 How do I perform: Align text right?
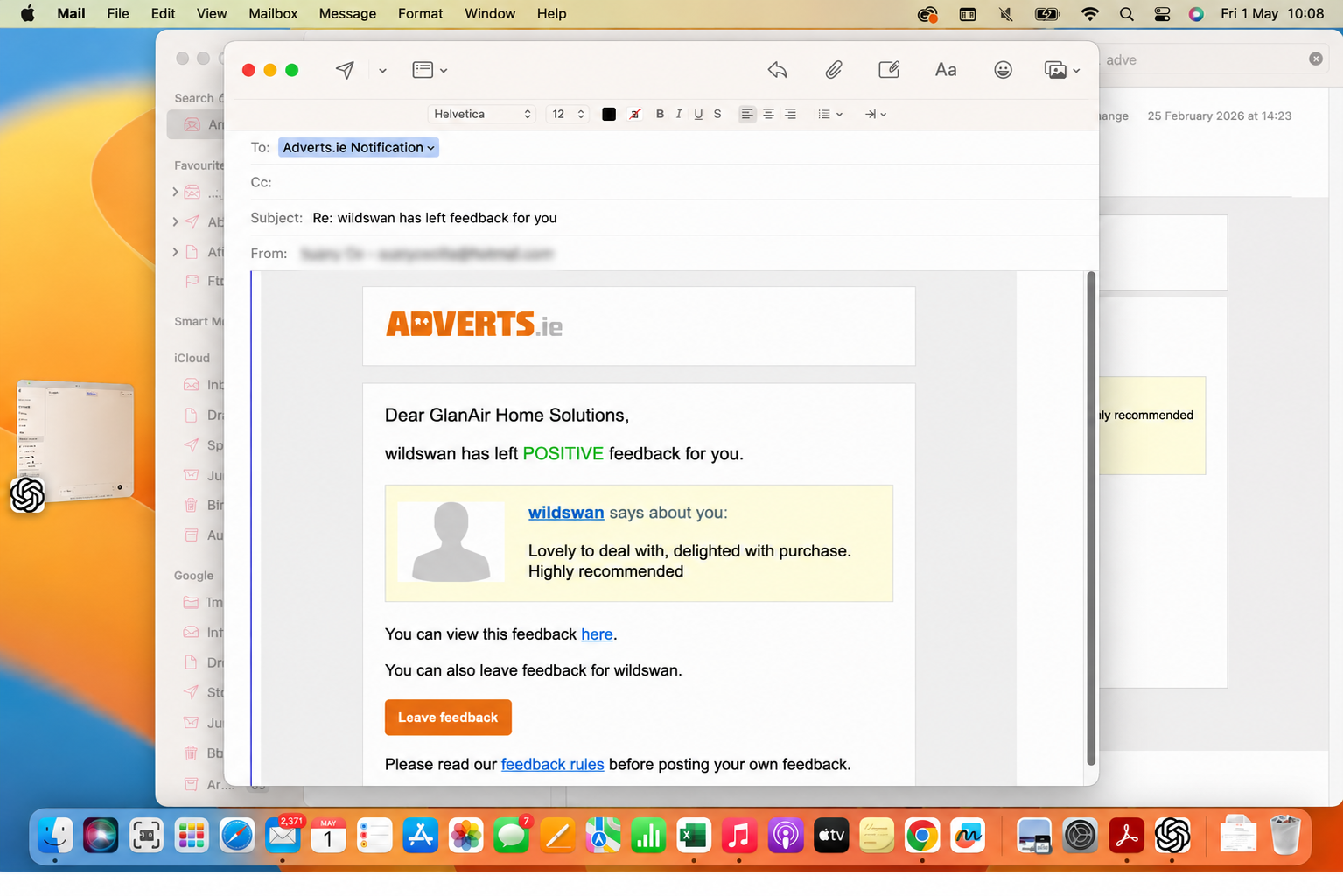point(790,114)
